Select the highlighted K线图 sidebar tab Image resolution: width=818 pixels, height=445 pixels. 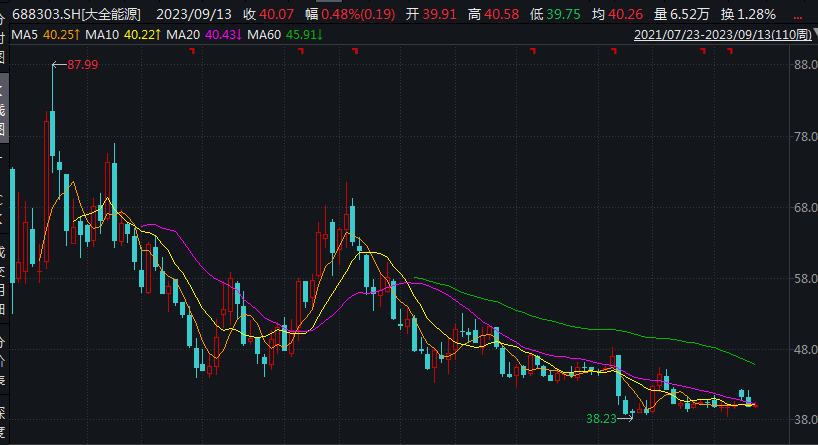[x=3, y=108]
